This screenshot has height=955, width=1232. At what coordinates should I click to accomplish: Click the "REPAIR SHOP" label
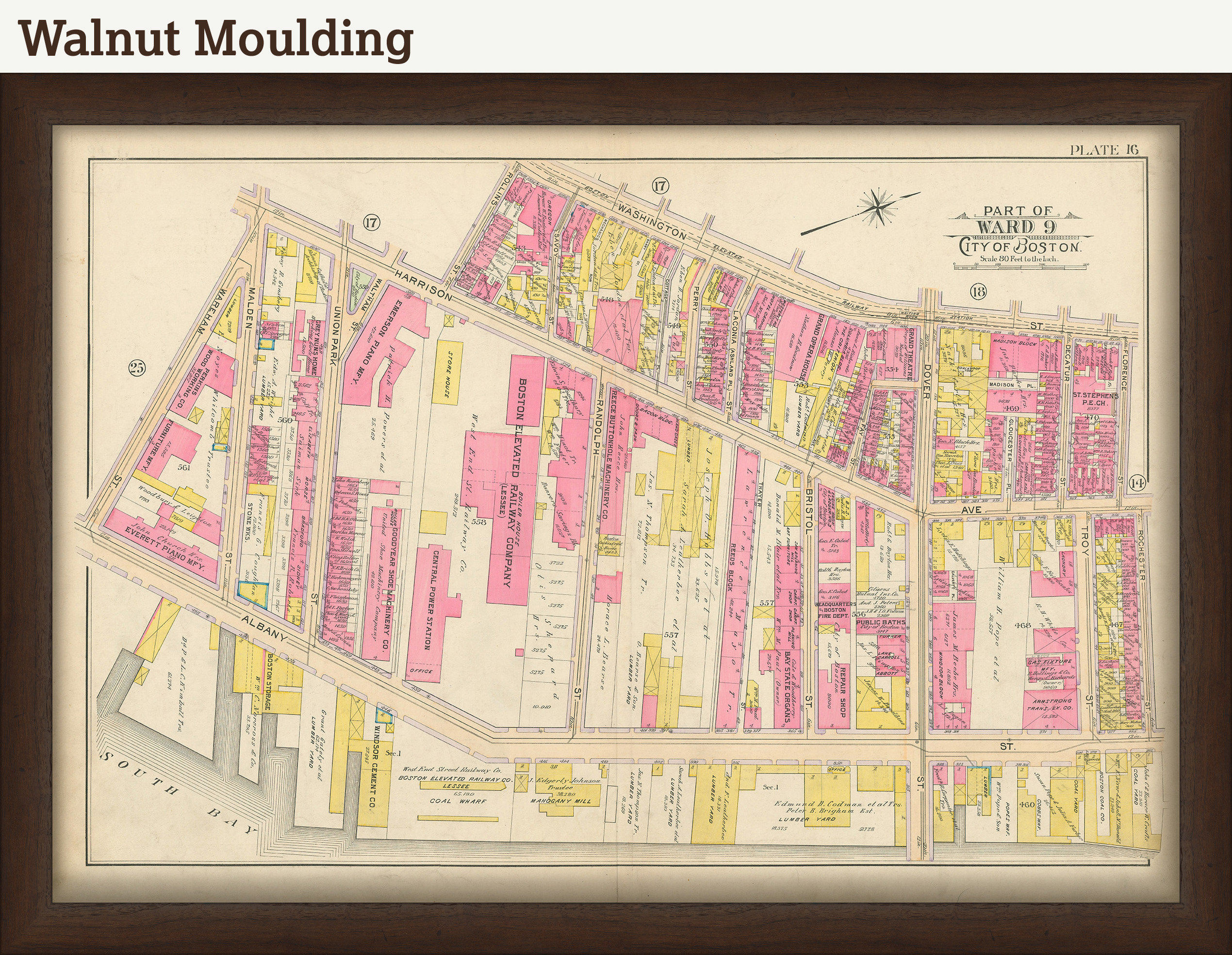[842, 693]
